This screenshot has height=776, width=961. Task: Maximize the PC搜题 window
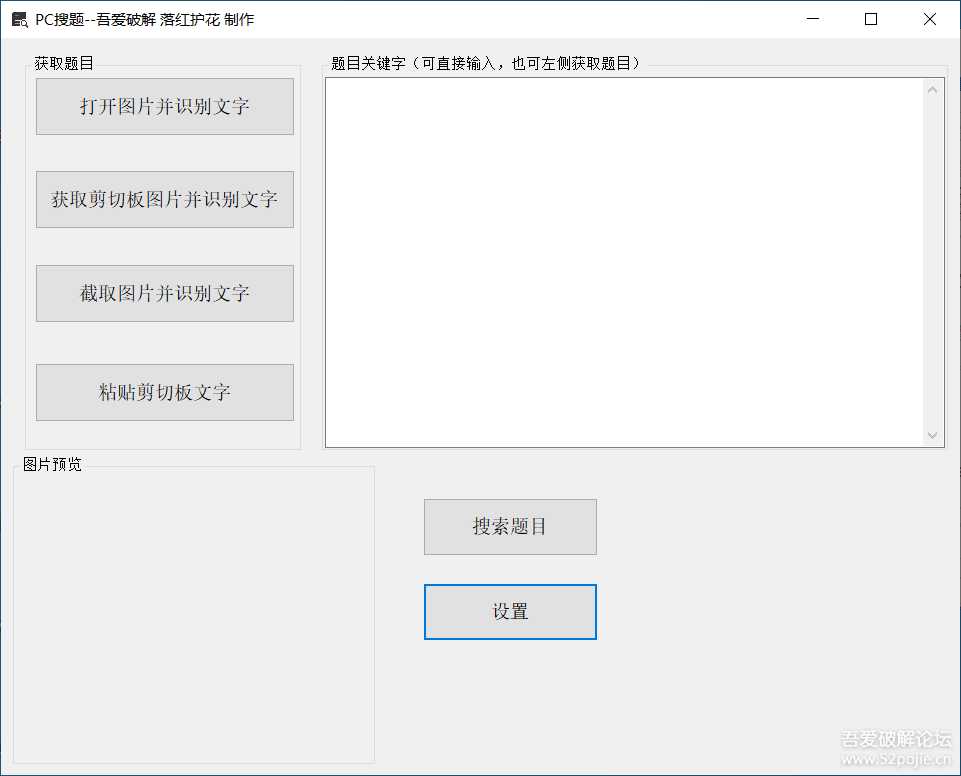871,19
